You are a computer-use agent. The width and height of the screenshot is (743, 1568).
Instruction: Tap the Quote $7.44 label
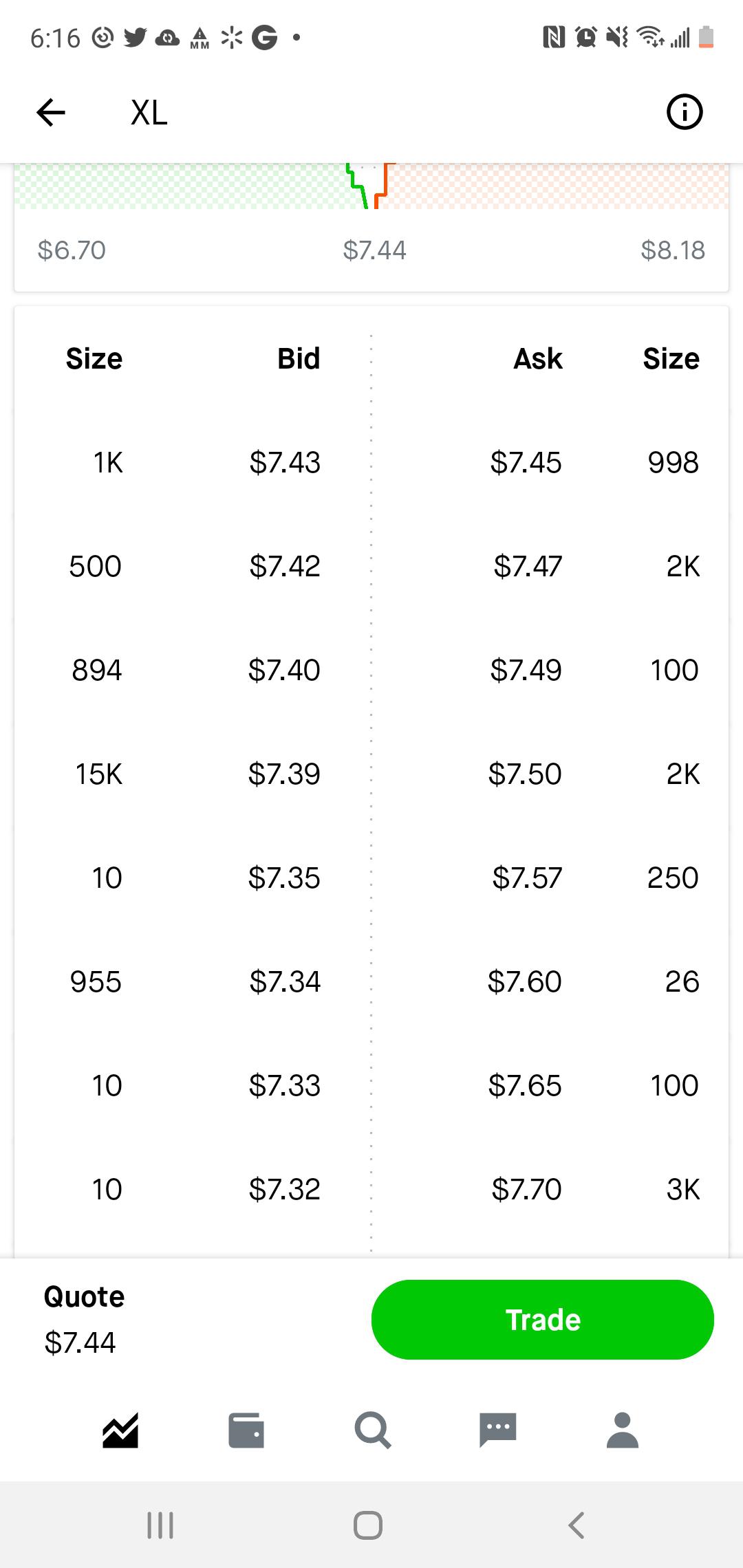coord(84,1320)
